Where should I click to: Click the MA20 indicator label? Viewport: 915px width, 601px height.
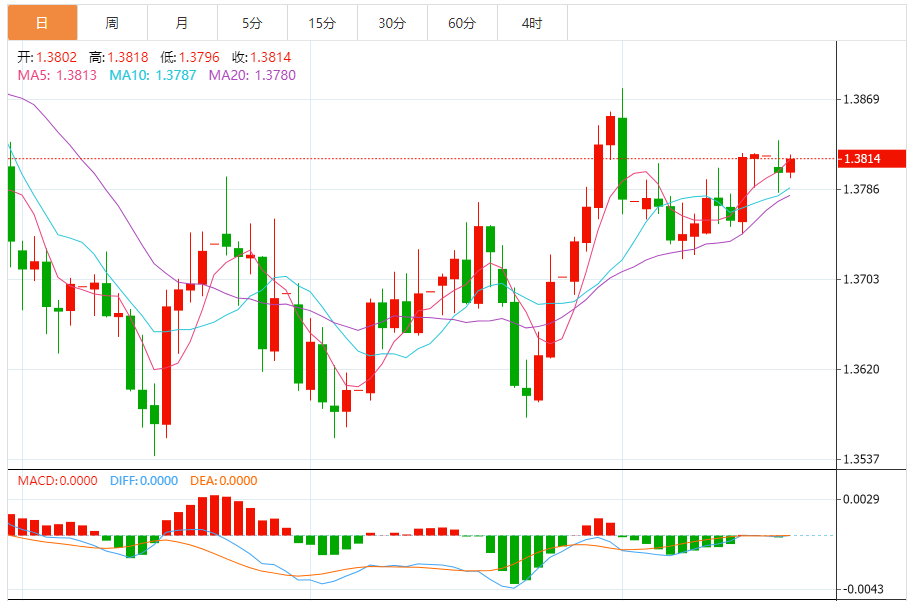252,75
